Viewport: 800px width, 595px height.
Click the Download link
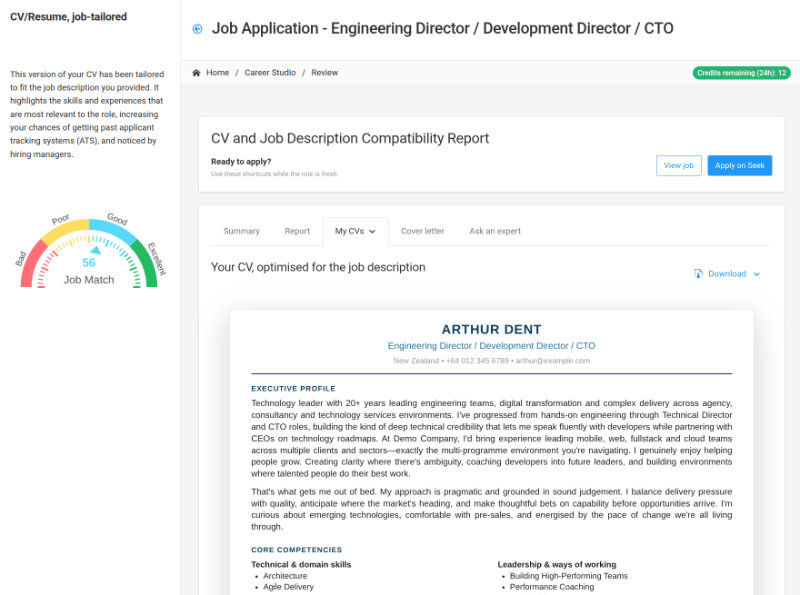727,274
